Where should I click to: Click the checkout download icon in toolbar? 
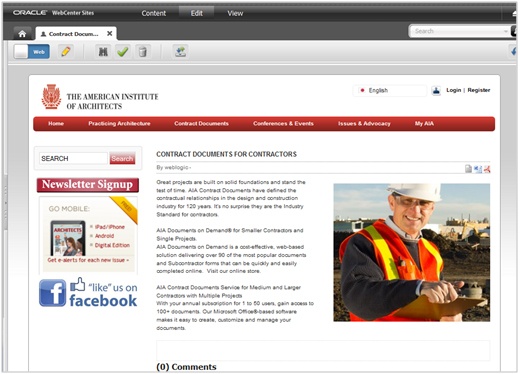pyautogui.click(x=181, y=52)
